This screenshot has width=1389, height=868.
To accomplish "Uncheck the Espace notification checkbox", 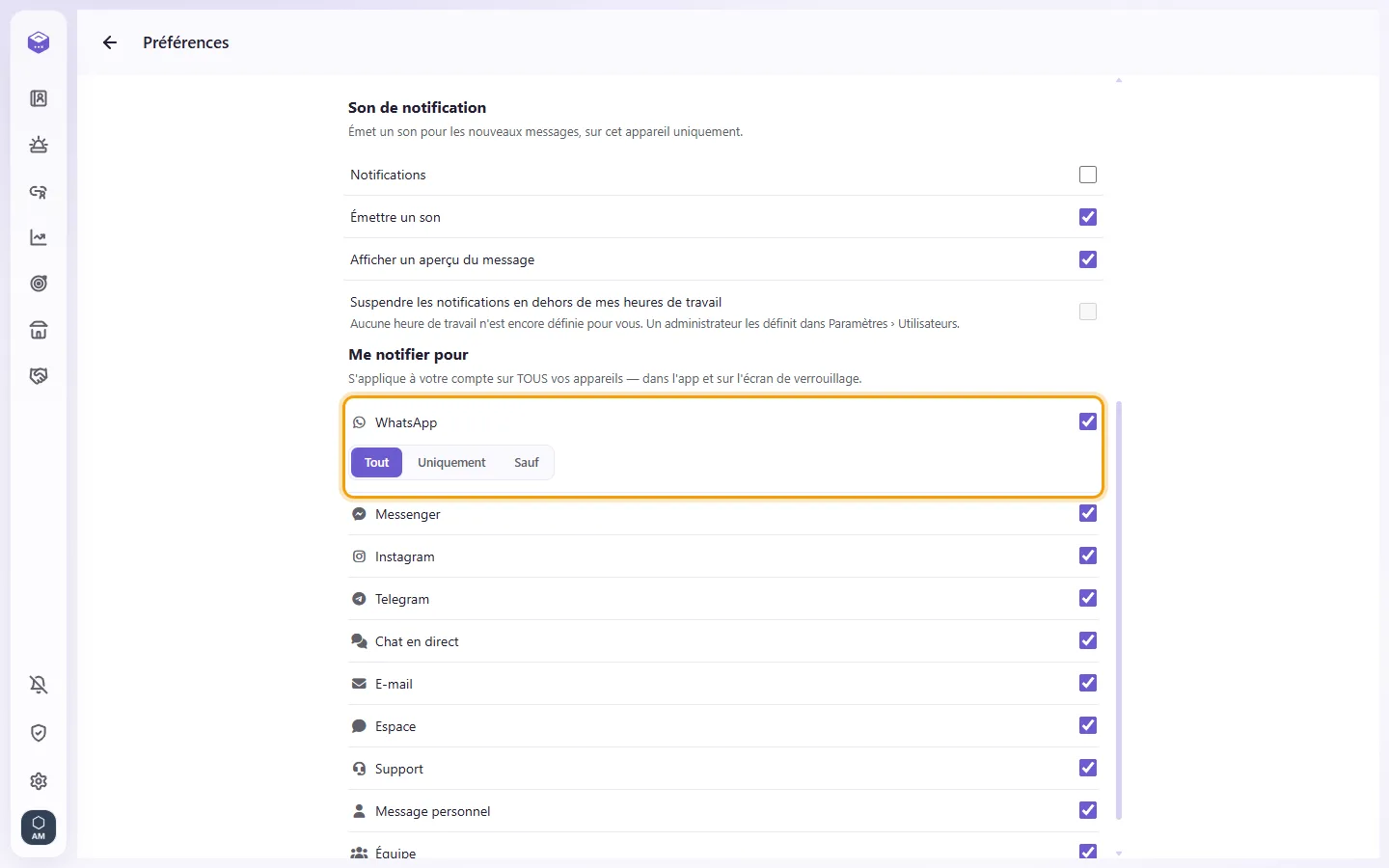I will (1088, 725).
